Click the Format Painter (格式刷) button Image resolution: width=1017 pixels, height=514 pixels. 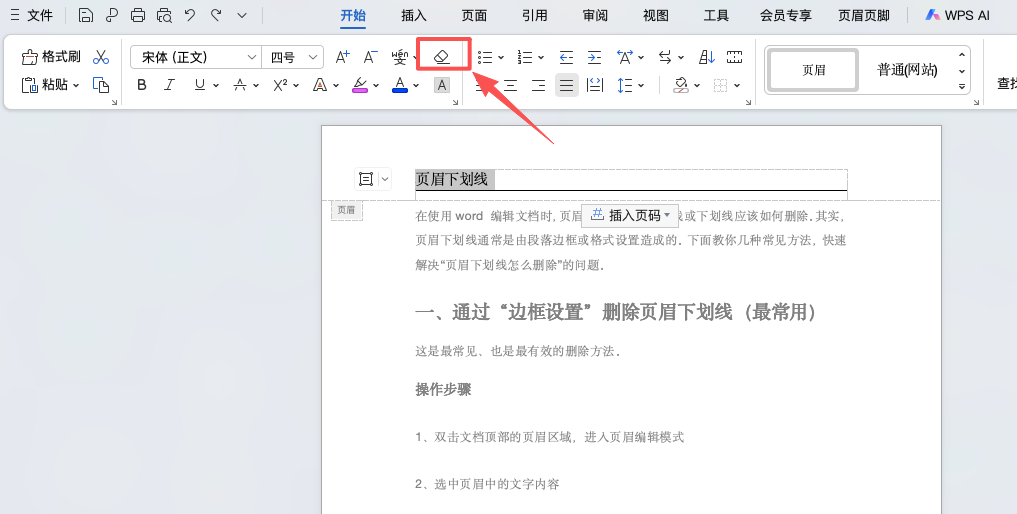click(x=51, y=57)
